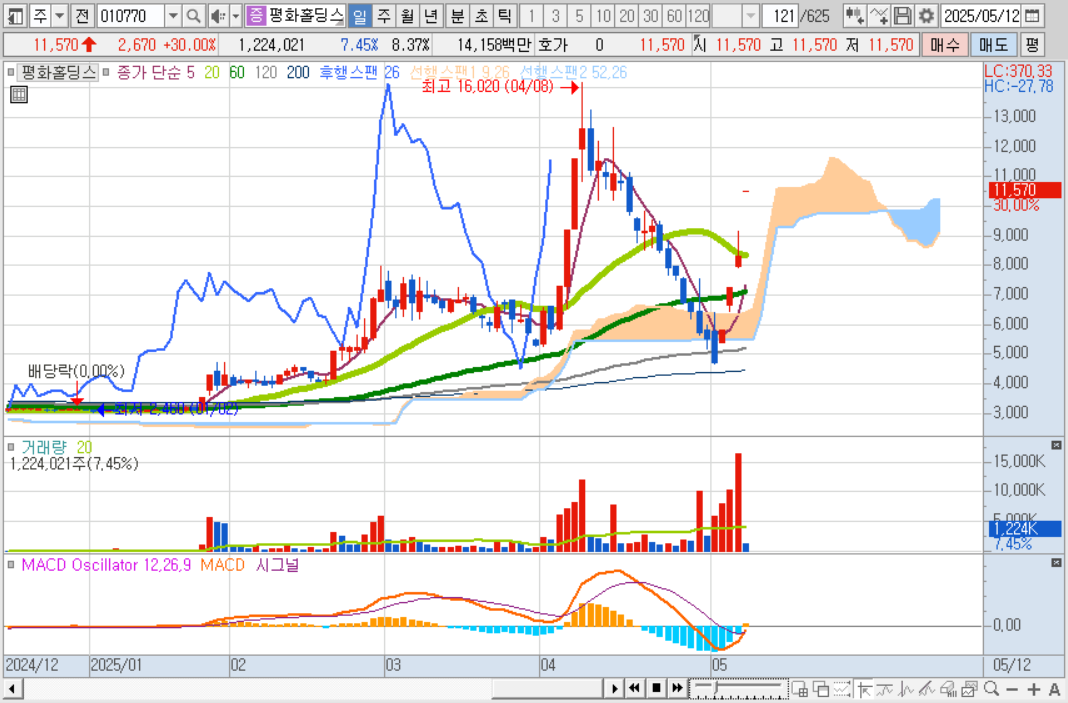1068x703 pixels.
Task: Switch to 초 second chart
Action: (x=481, y=15)
